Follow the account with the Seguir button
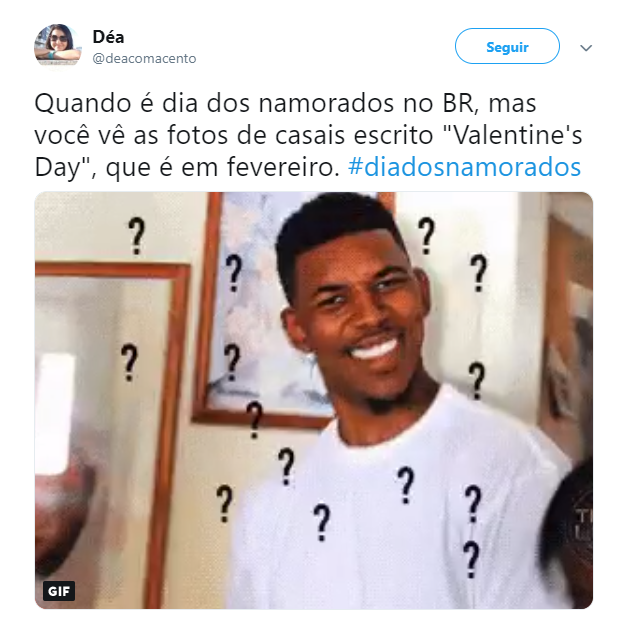 click(x=507, y=46)
